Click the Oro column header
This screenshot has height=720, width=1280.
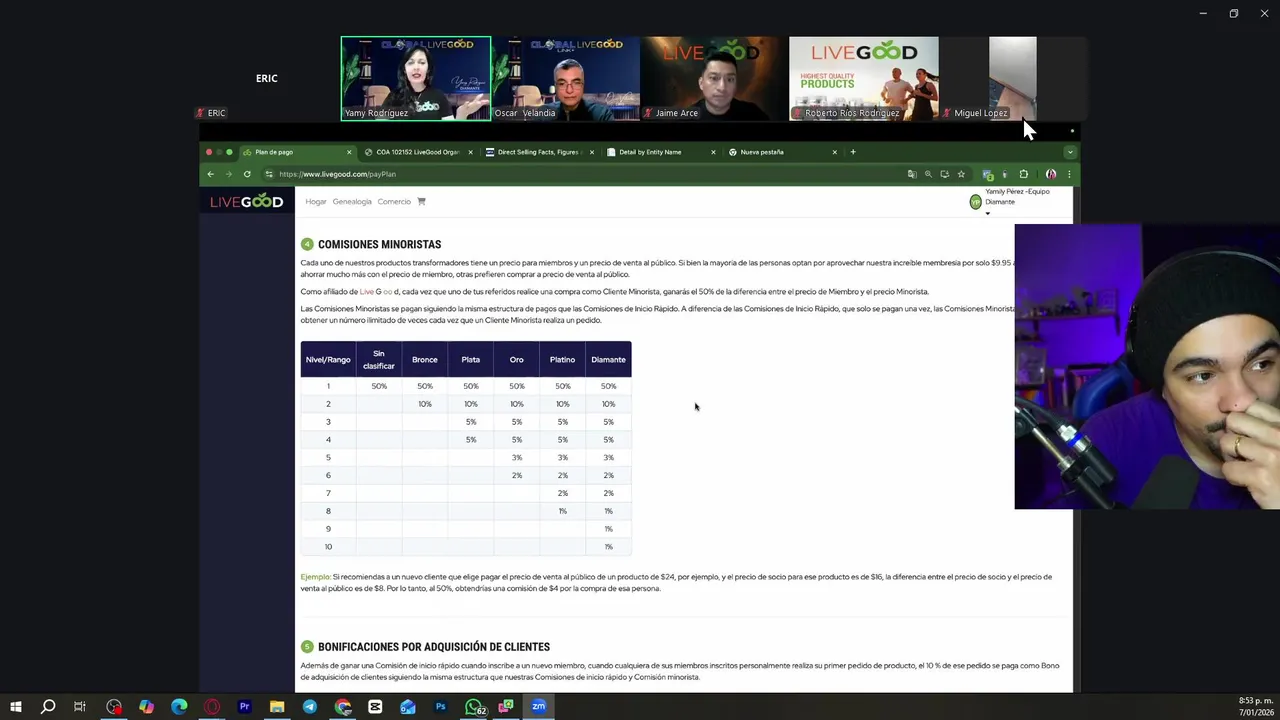[x=516, y=360]
